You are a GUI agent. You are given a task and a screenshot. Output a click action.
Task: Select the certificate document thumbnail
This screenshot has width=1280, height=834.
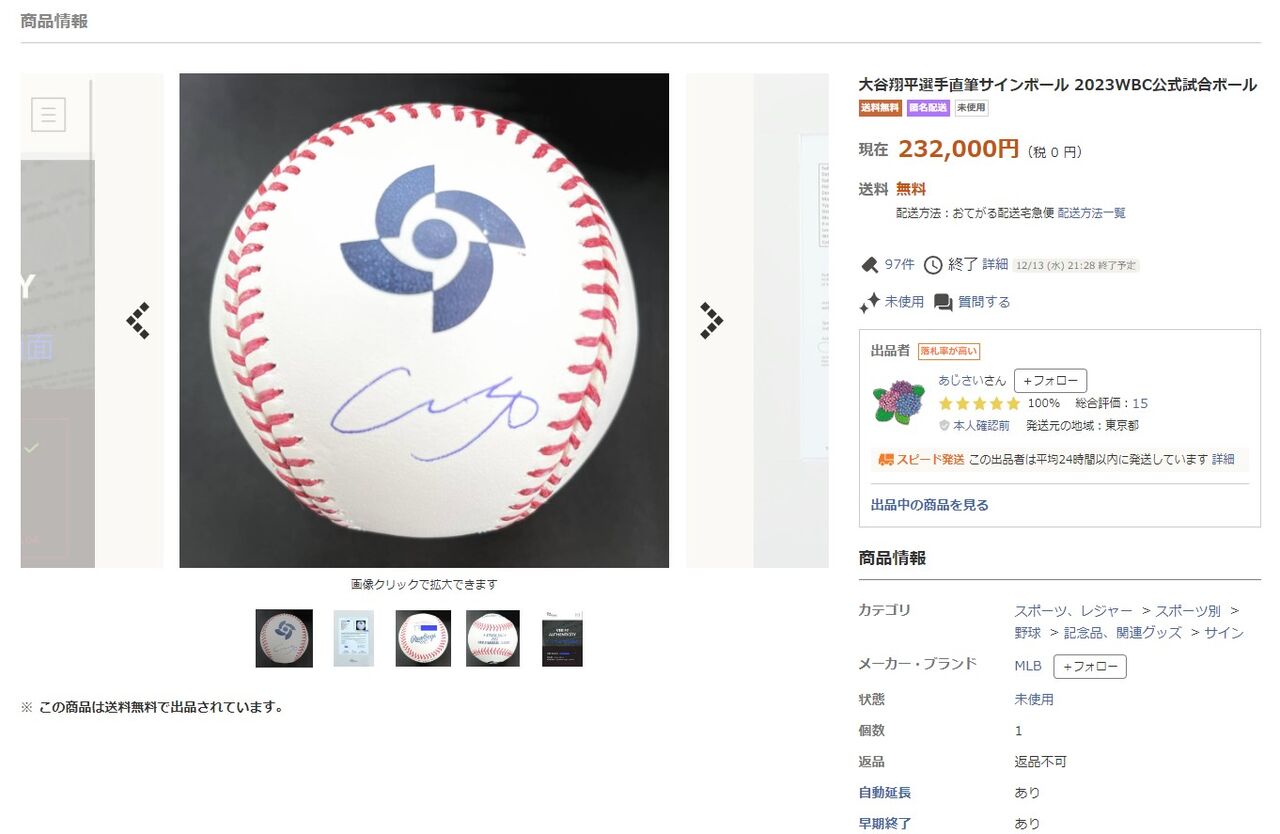coord(353,638)
